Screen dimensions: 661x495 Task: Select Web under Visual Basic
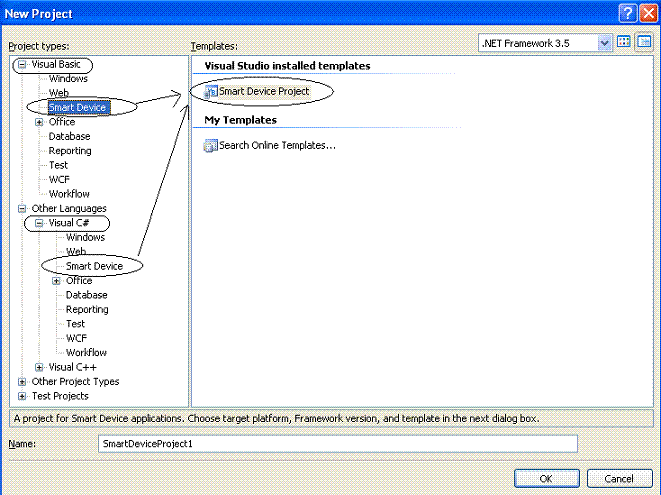pyautogui.click(x=59, y=93)
